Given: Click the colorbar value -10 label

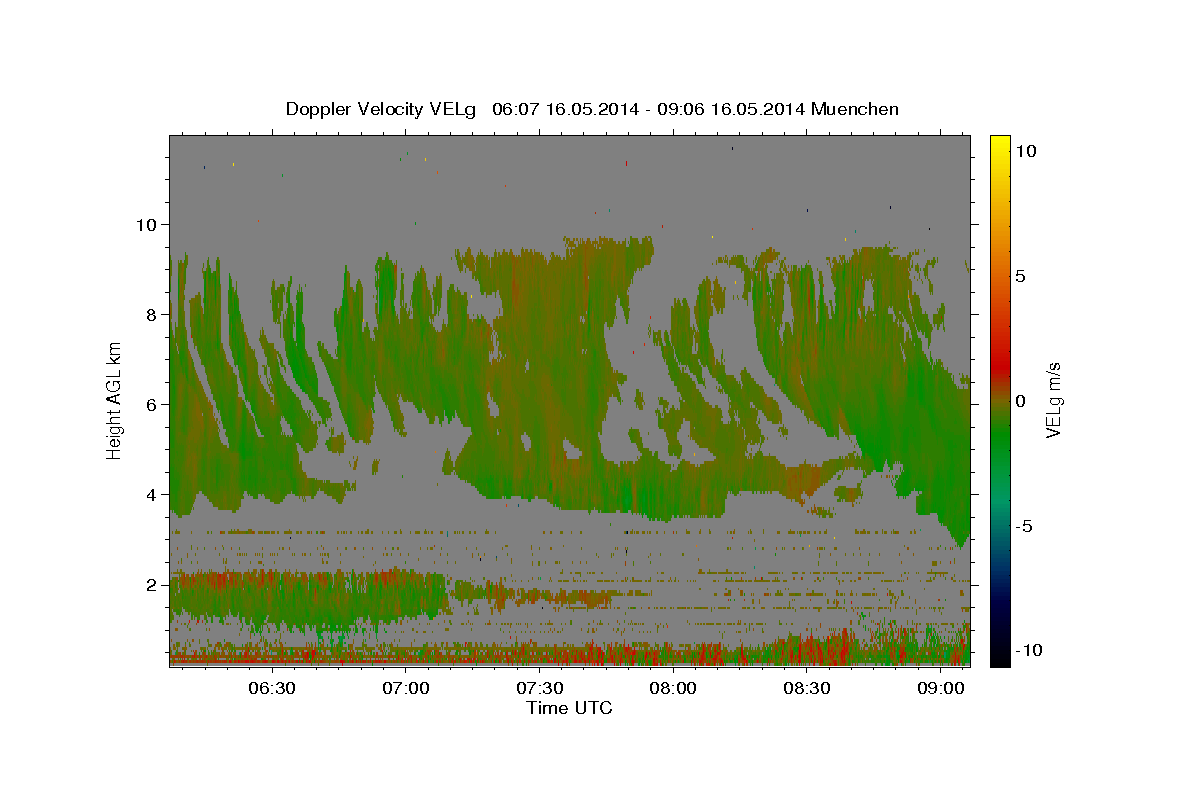Looking at the screenshot, I should [1028, 650].
